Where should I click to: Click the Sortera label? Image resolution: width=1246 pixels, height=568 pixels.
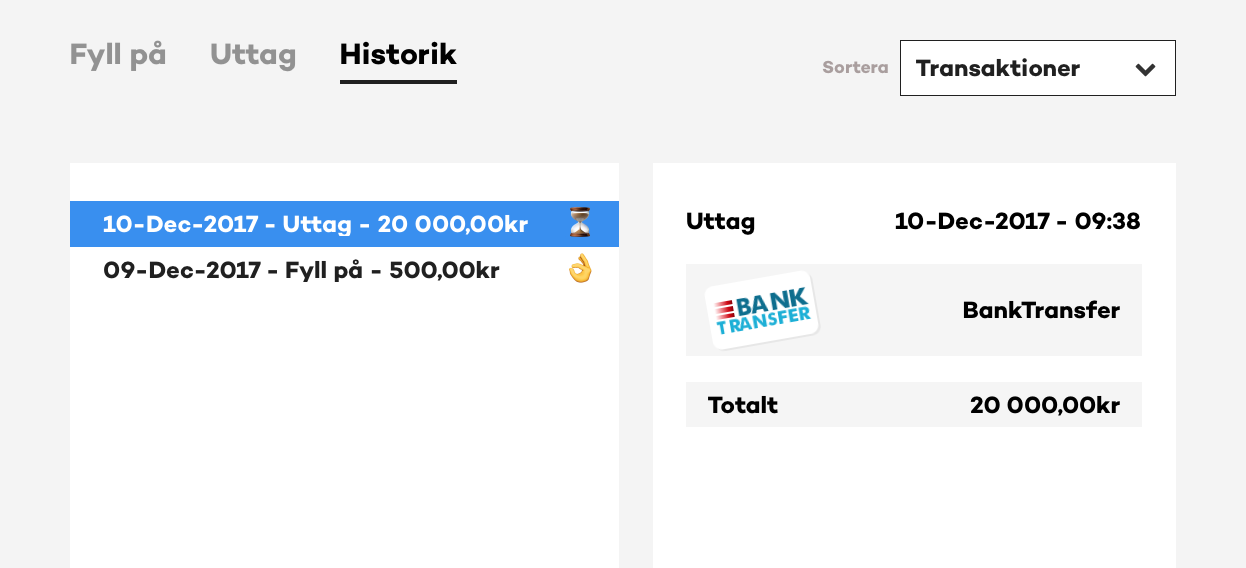(x=855, y=68)
